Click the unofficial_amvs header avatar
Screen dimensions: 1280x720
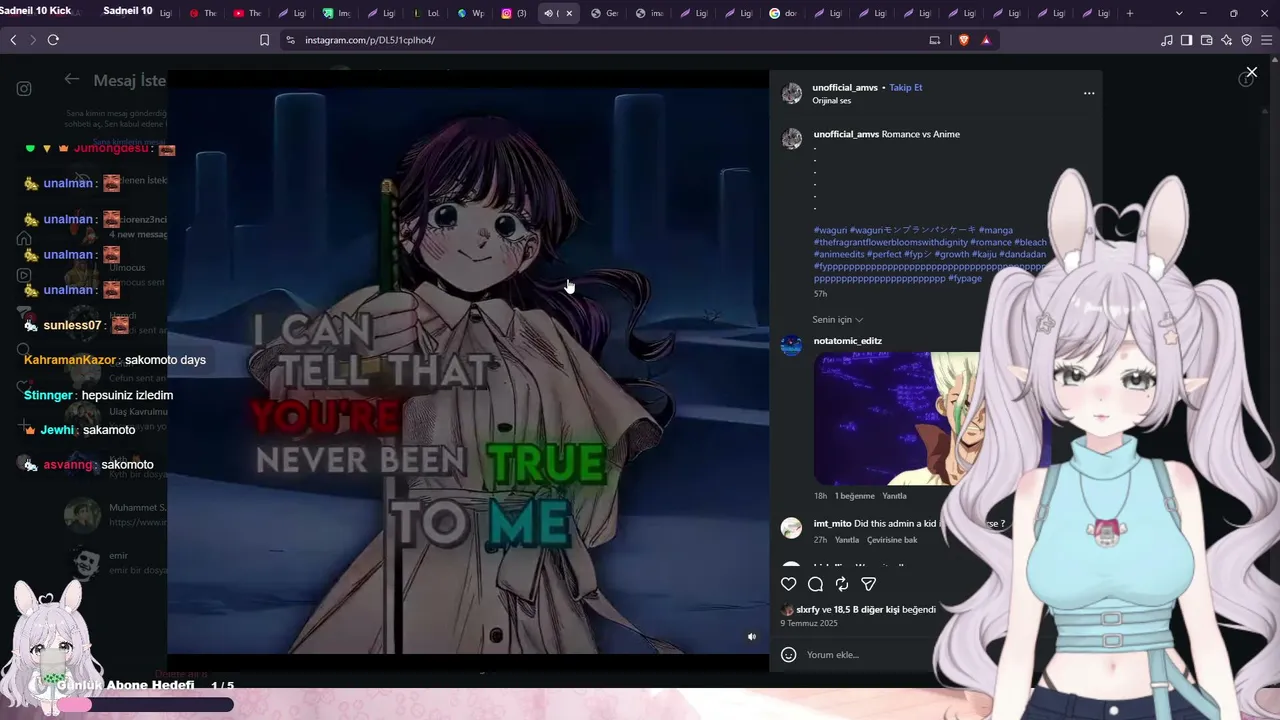pos(792,94)
